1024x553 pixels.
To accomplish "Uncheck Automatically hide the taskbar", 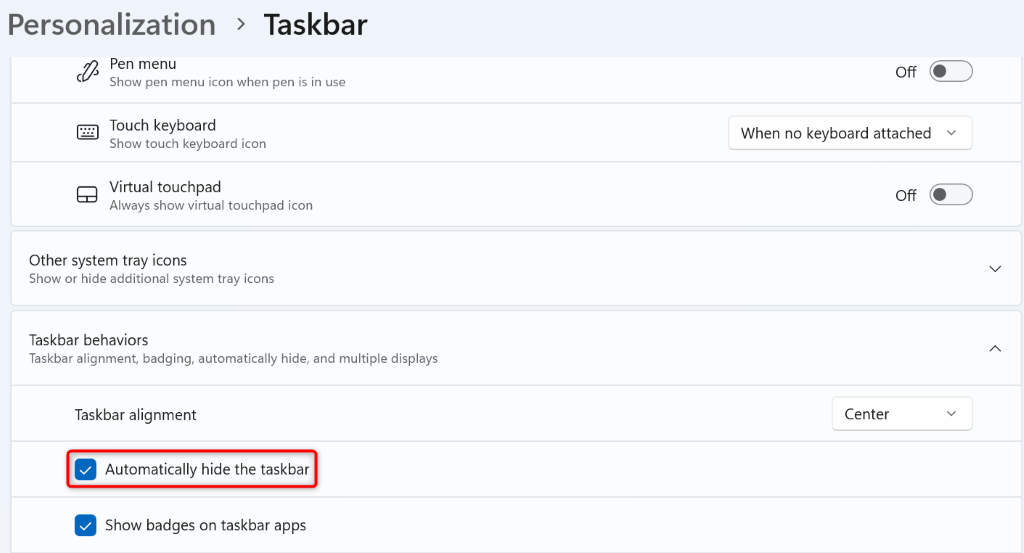I will [86, 469].
